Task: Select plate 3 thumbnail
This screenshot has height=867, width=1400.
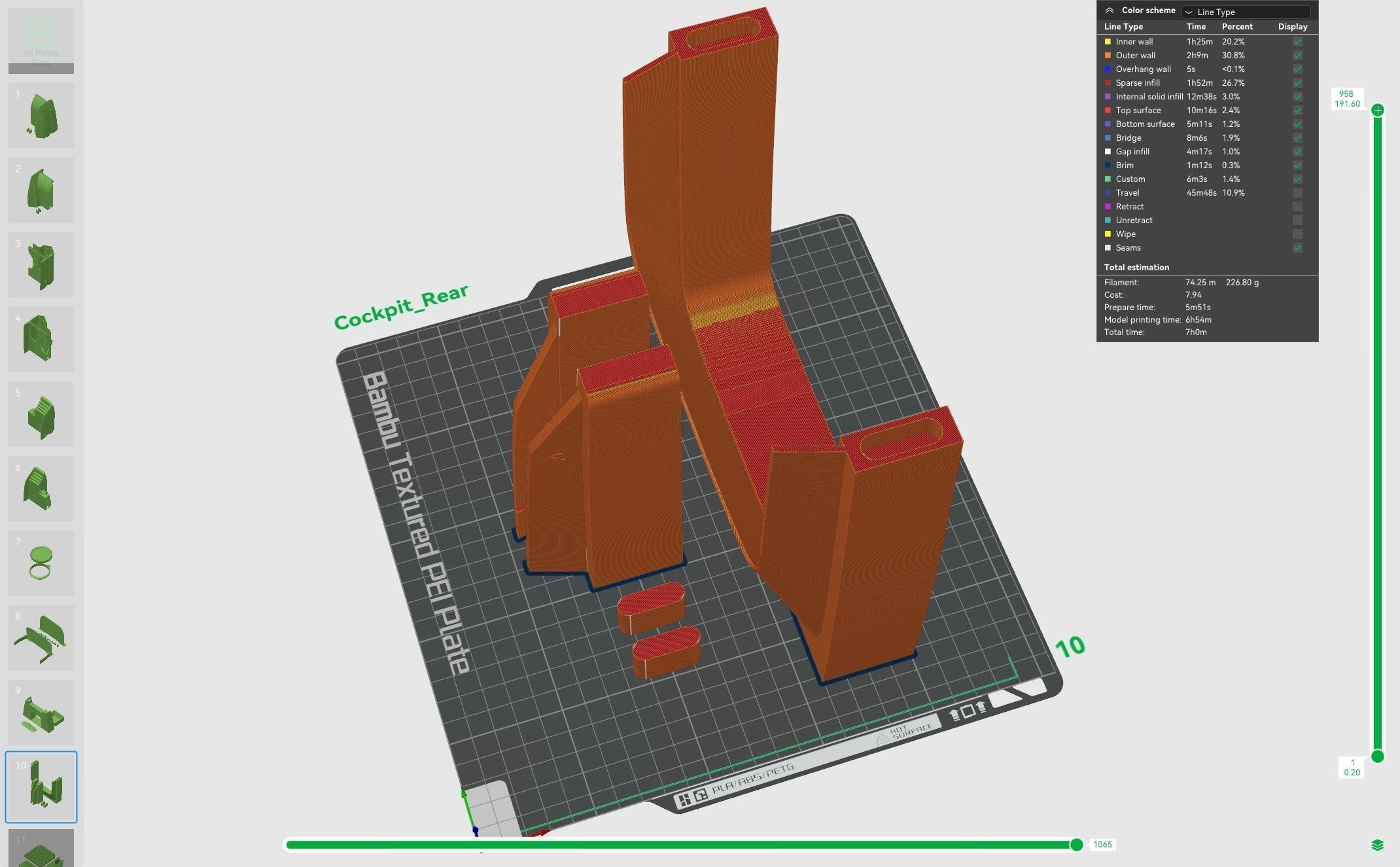Action: (41, 265)
